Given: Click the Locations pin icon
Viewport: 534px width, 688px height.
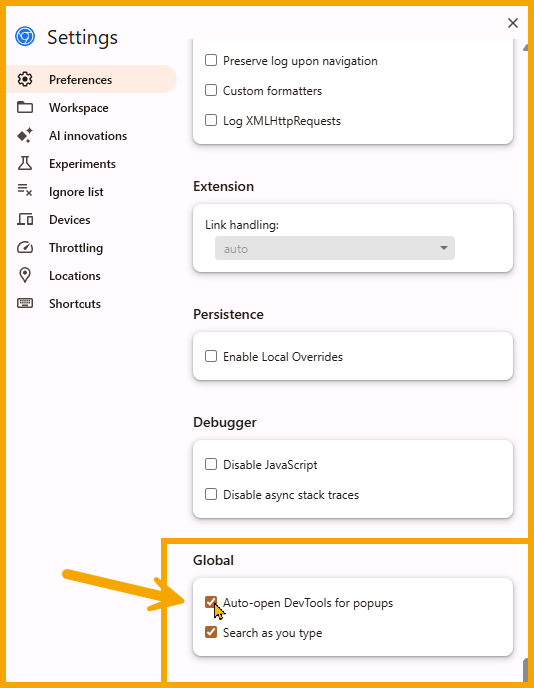Looking at the screenshot, I should pyautogui.click(x=25, y=276).
